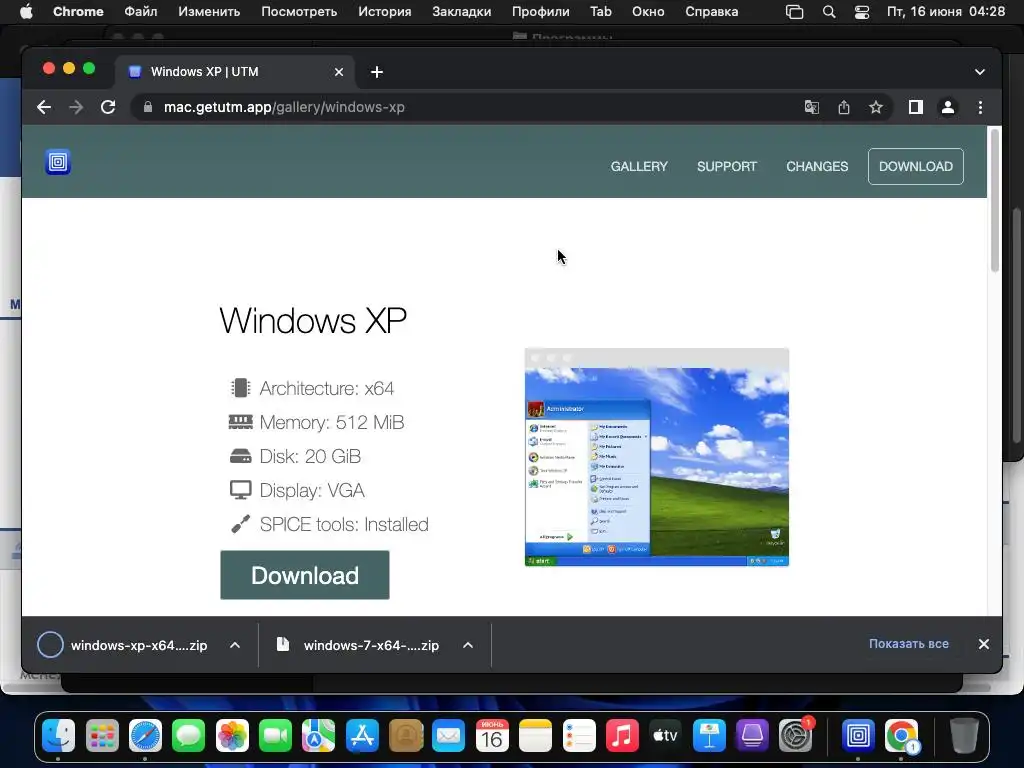Open the Chrome profile avatar menu
The image size is (1024, 768).
coord(948,107)
